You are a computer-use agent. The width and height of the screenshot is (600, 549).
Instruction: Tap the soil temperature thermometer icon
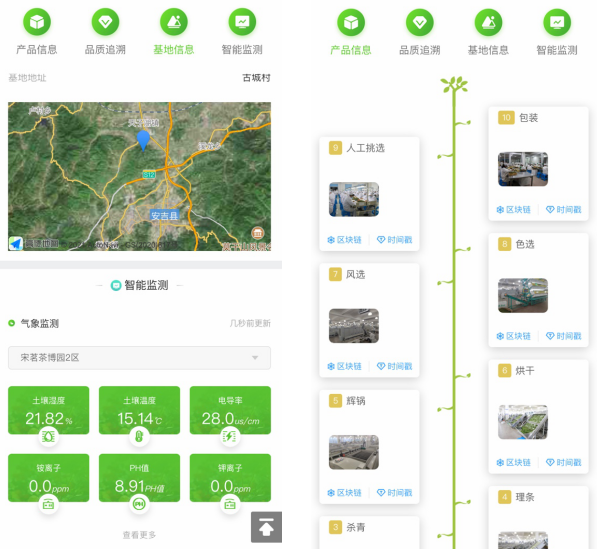(x=139, y=437)
